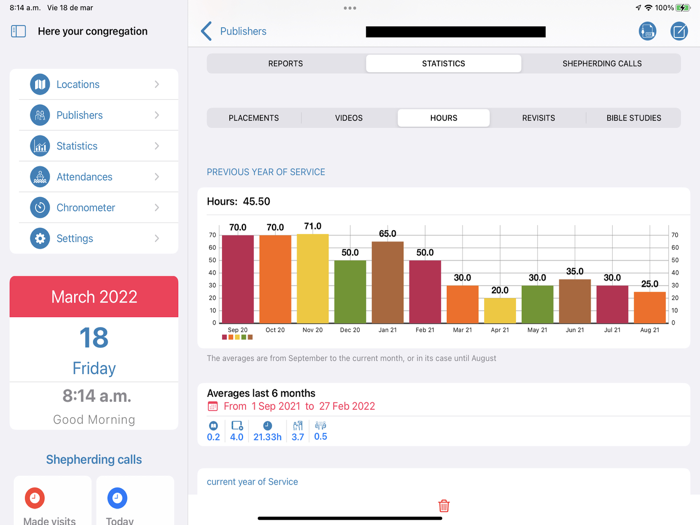The width and height of the screenshot is (700, 525).
Task: Click the videos average icon
Action: point(237,426)
